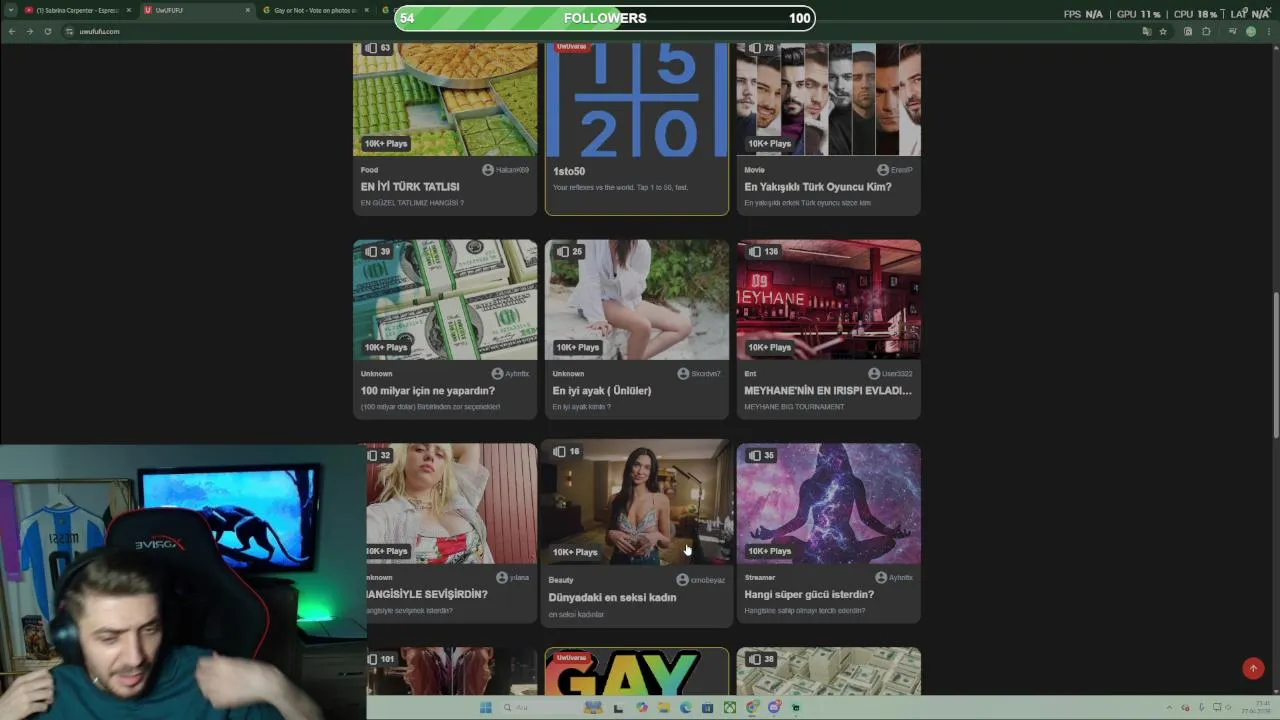The height and width of the screenshot is (720, 1280).
Task: Click the red MEYHANE bar thumbnail
Action: pos(829,300)
